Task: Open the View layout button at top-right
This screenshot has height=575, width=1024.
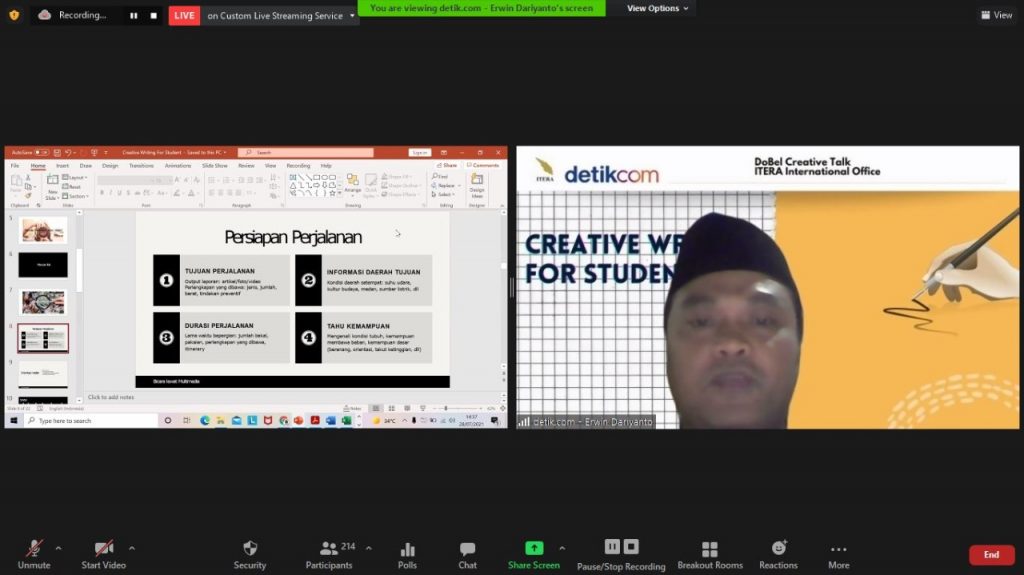Action: [997, 15]
